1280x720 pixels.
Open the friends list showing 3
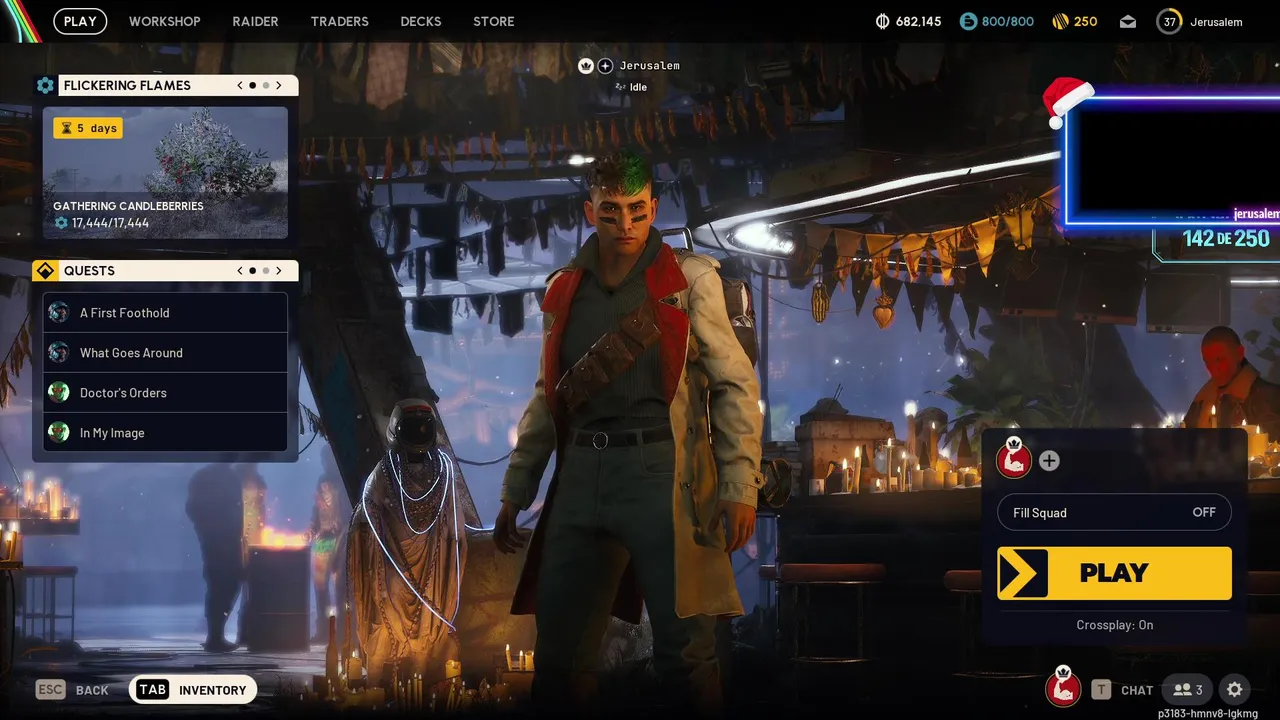click(x=1188, y=689)
